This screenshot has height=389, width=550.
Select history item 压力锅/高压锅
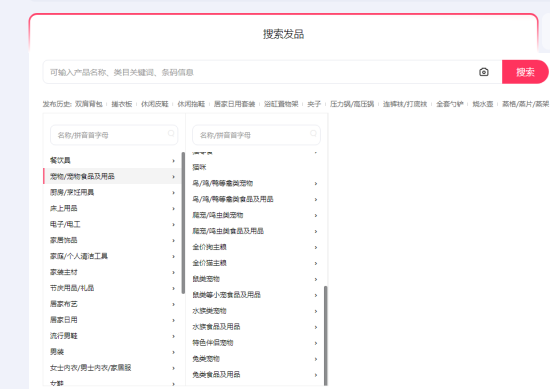[352, 104]
